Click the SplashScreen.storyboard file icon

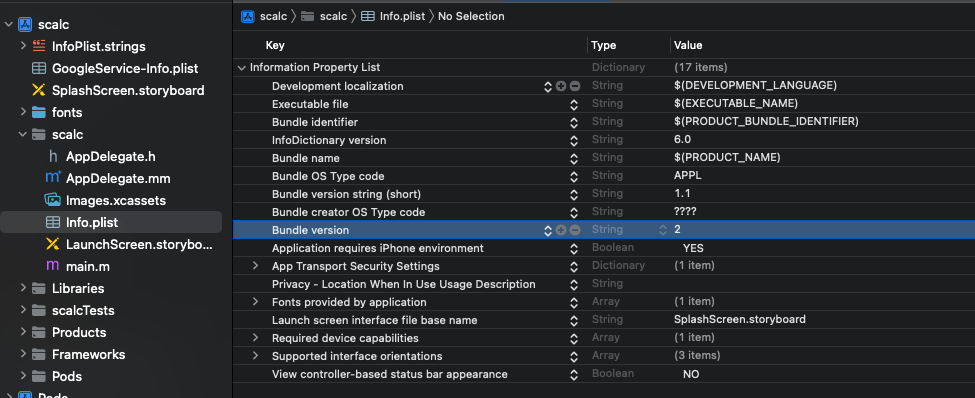[39, 90]
